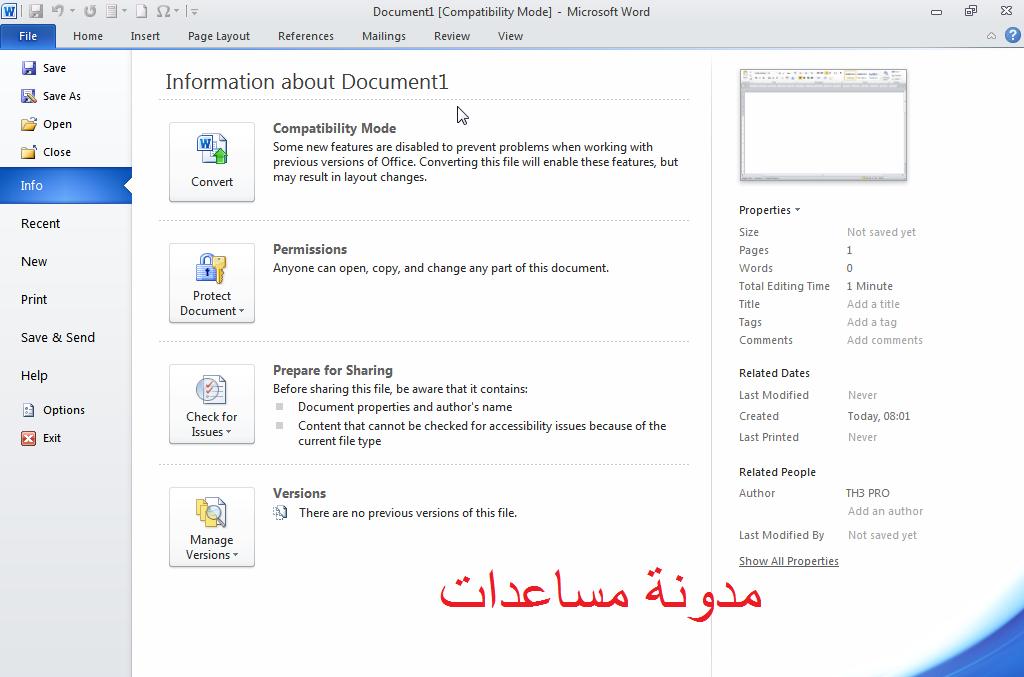Open the arrow next to the document lines icon

coord(124,11)
